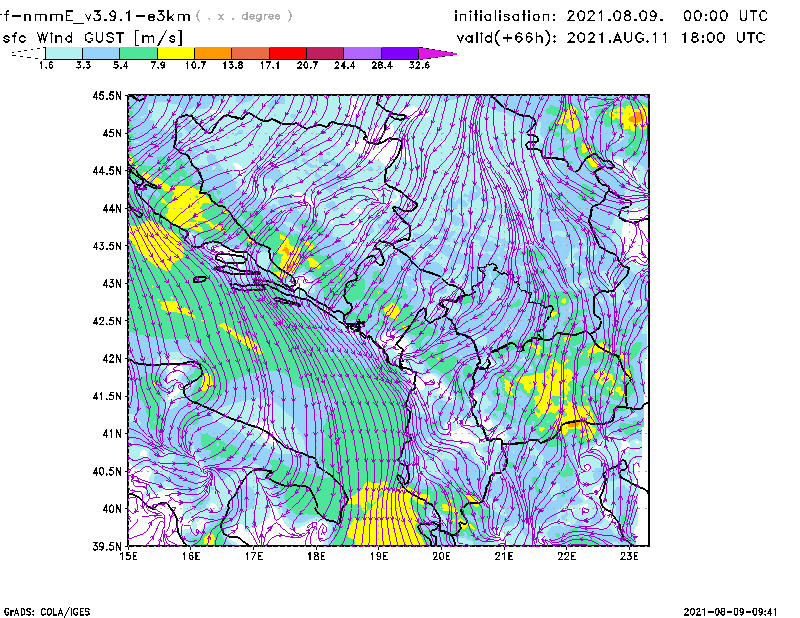
Task: Click the 45.5N latitude axis label
Action: pos(107,96)
